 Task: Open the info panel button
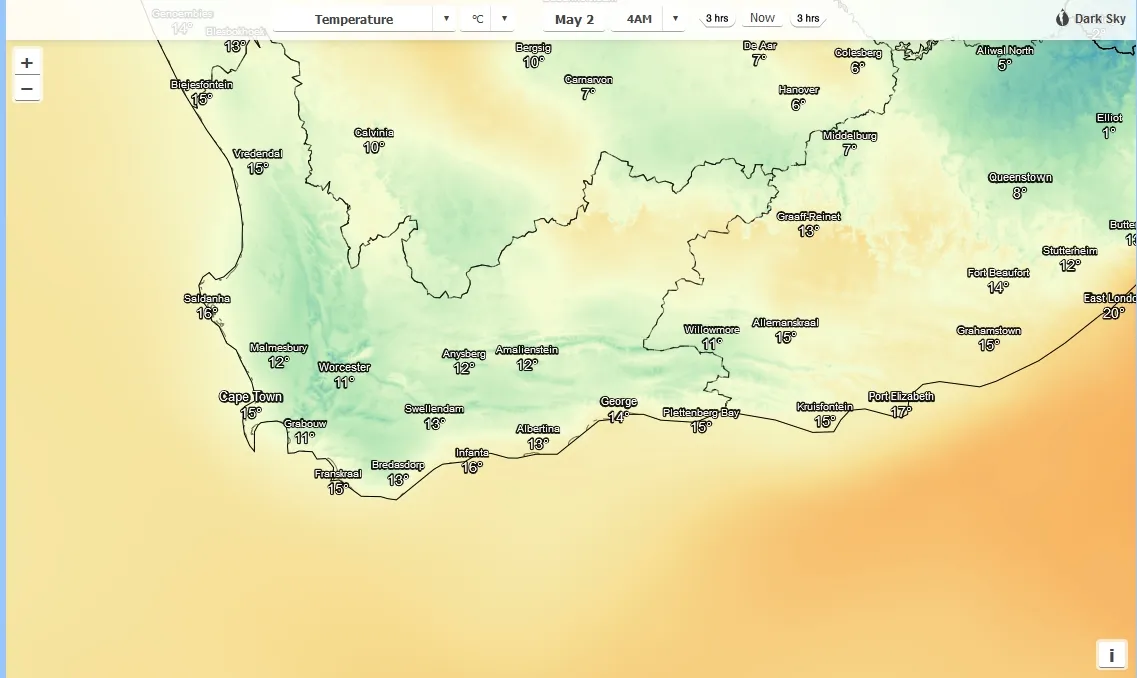point(1112,655)
